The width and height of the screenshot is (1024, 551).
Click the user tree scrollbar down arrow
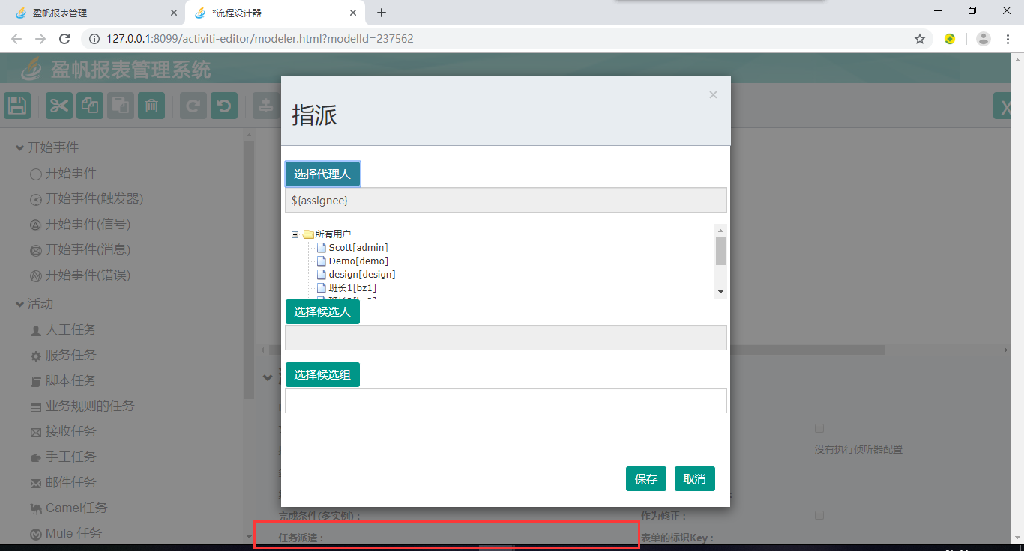tap(720, 291)
